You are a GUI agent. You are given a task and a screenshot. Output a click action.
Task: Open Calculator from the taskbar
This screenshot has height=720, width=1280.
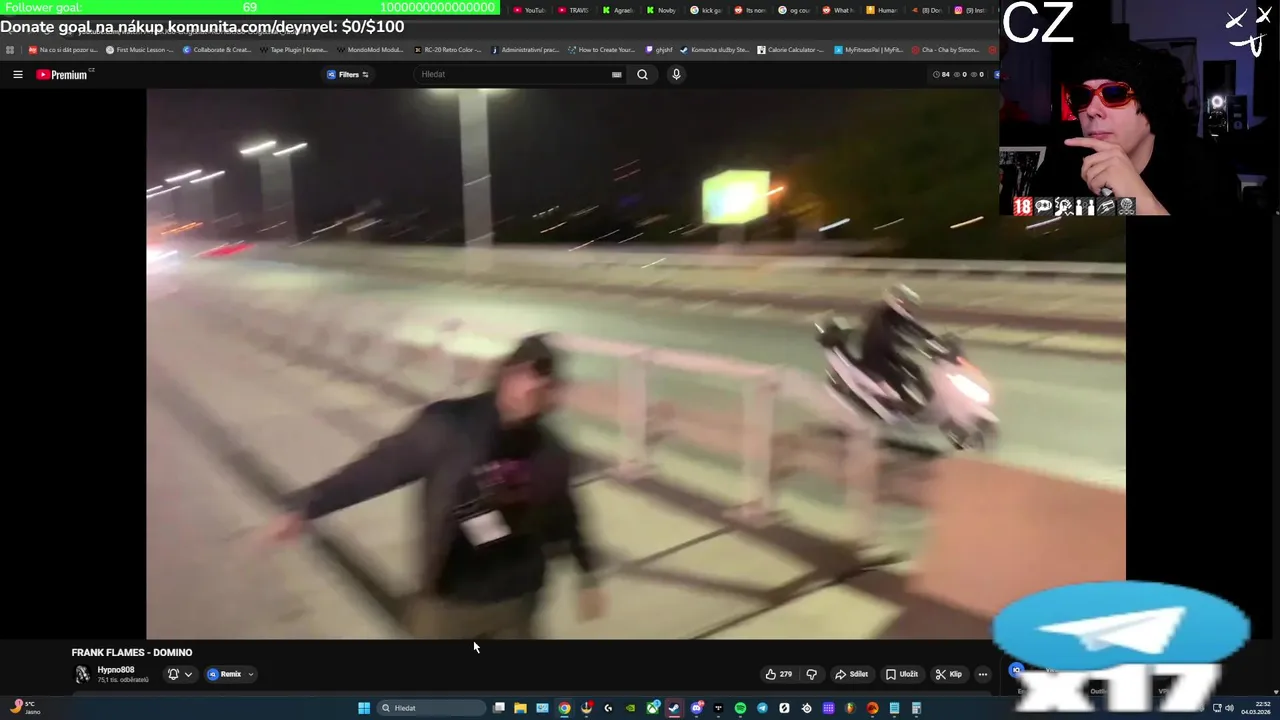click(x=916, y=708)
